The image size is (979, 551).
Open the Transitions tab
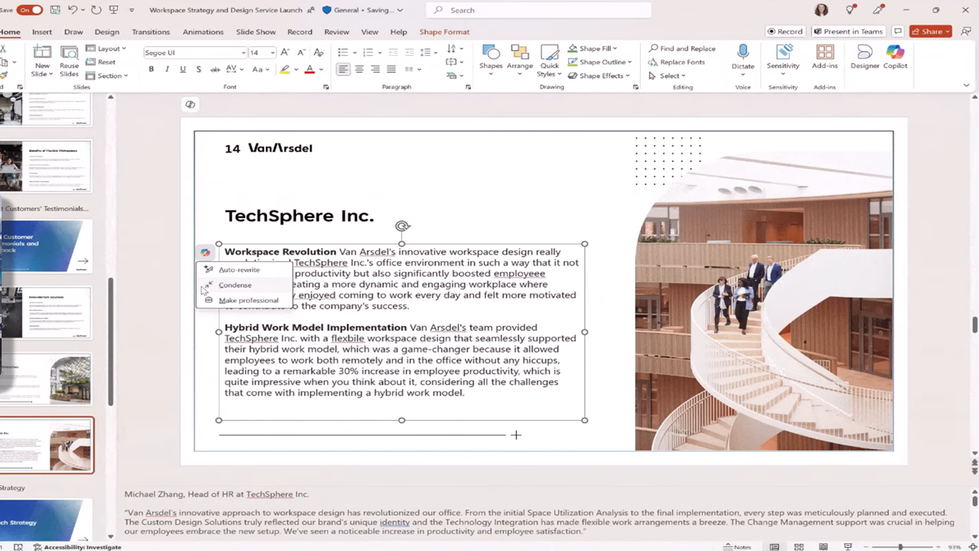pyautogui.click(x=150, y=32)
